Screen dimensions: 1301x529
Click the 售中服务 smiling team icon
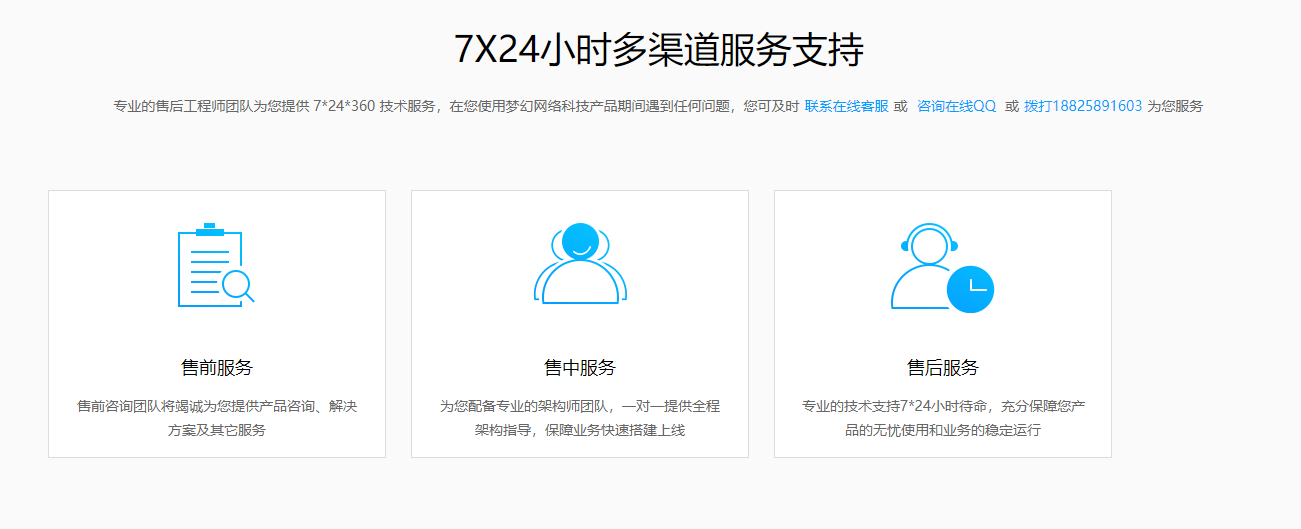[580, 263]
